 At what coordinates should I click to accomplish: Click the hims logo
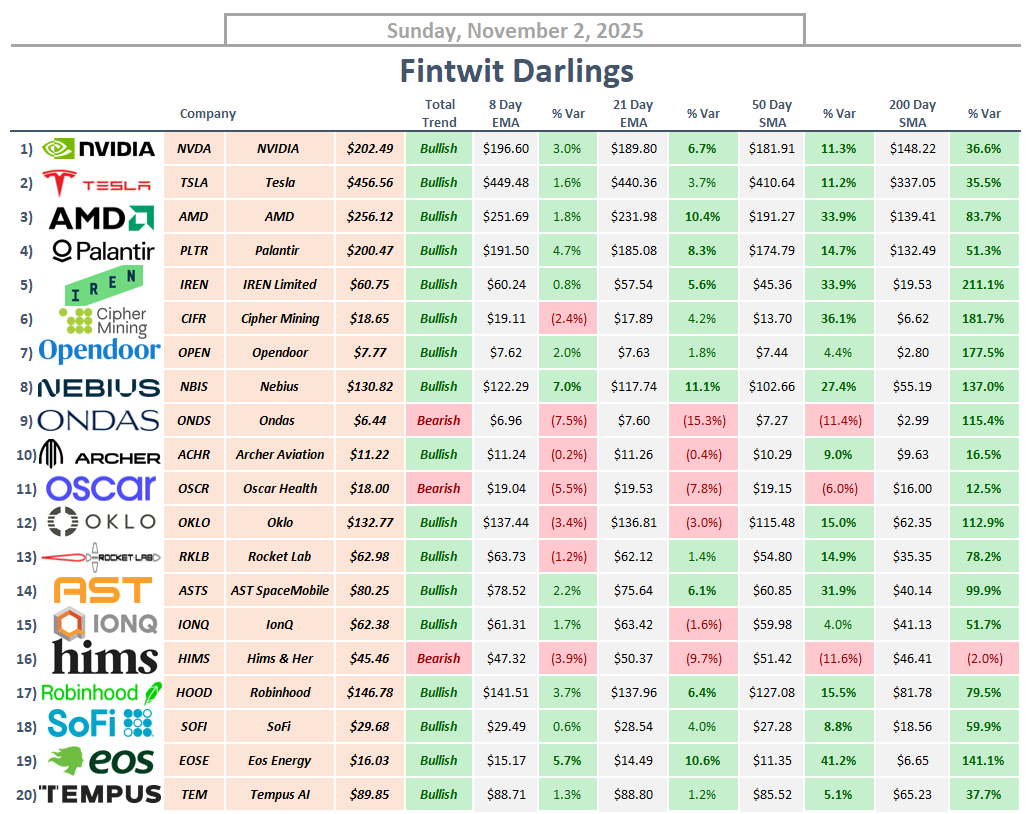(x=105, y=658)
